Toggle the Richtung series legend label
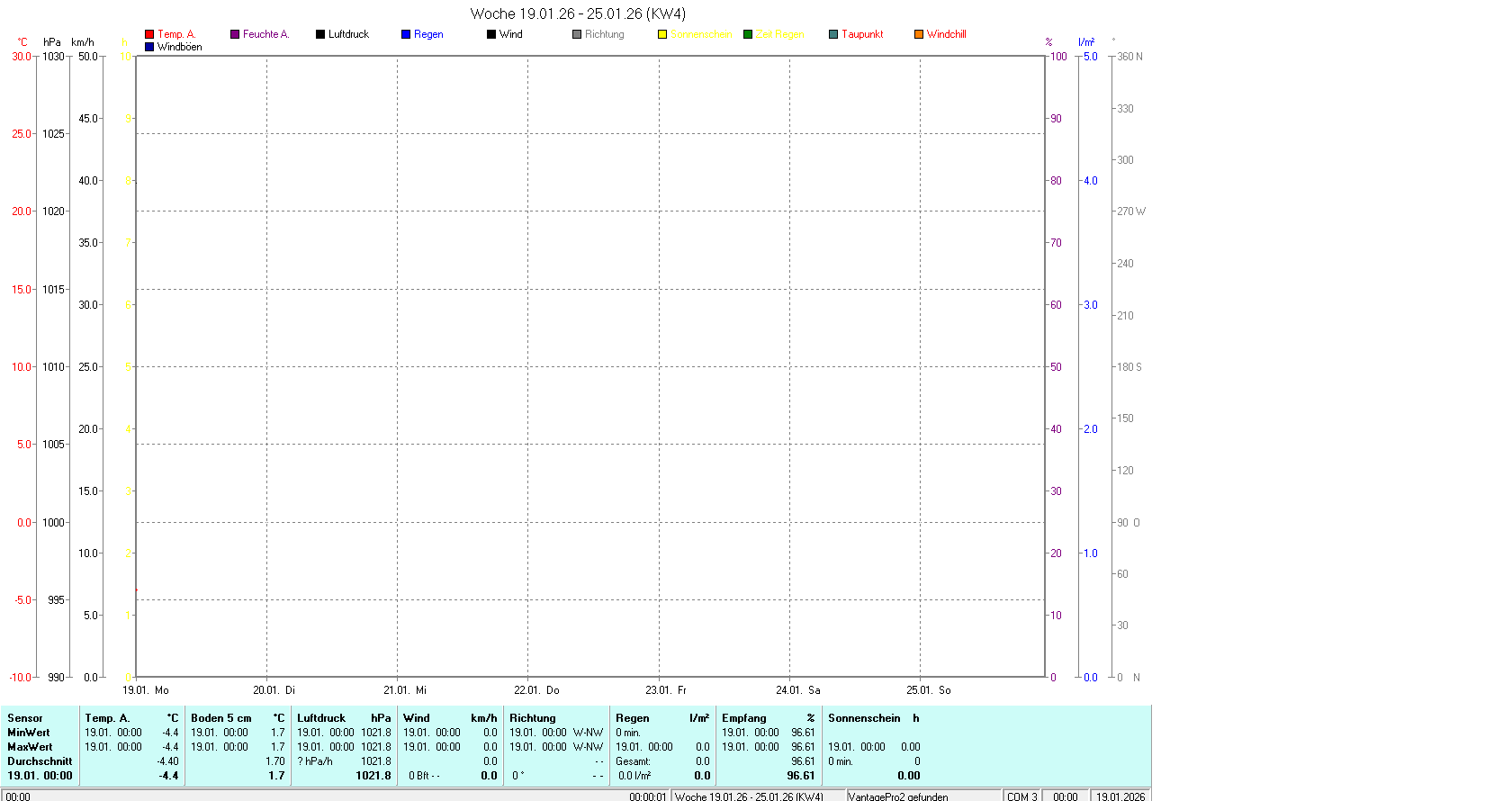Image resolution: width=1512 pixels, height=801 pixels. pyautogui.click(x=604, y=34)
